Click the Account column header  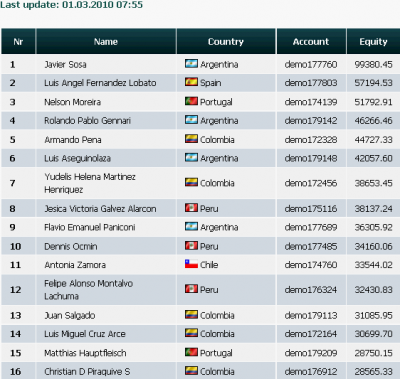click(311, 41)
